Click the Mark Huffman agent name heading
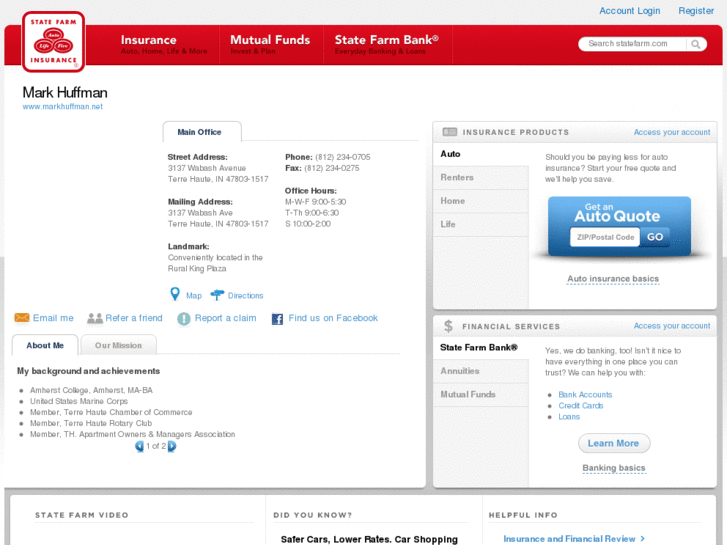Image resolution: width=727 pixels, height=545 pixels. (x=65, y=93)
